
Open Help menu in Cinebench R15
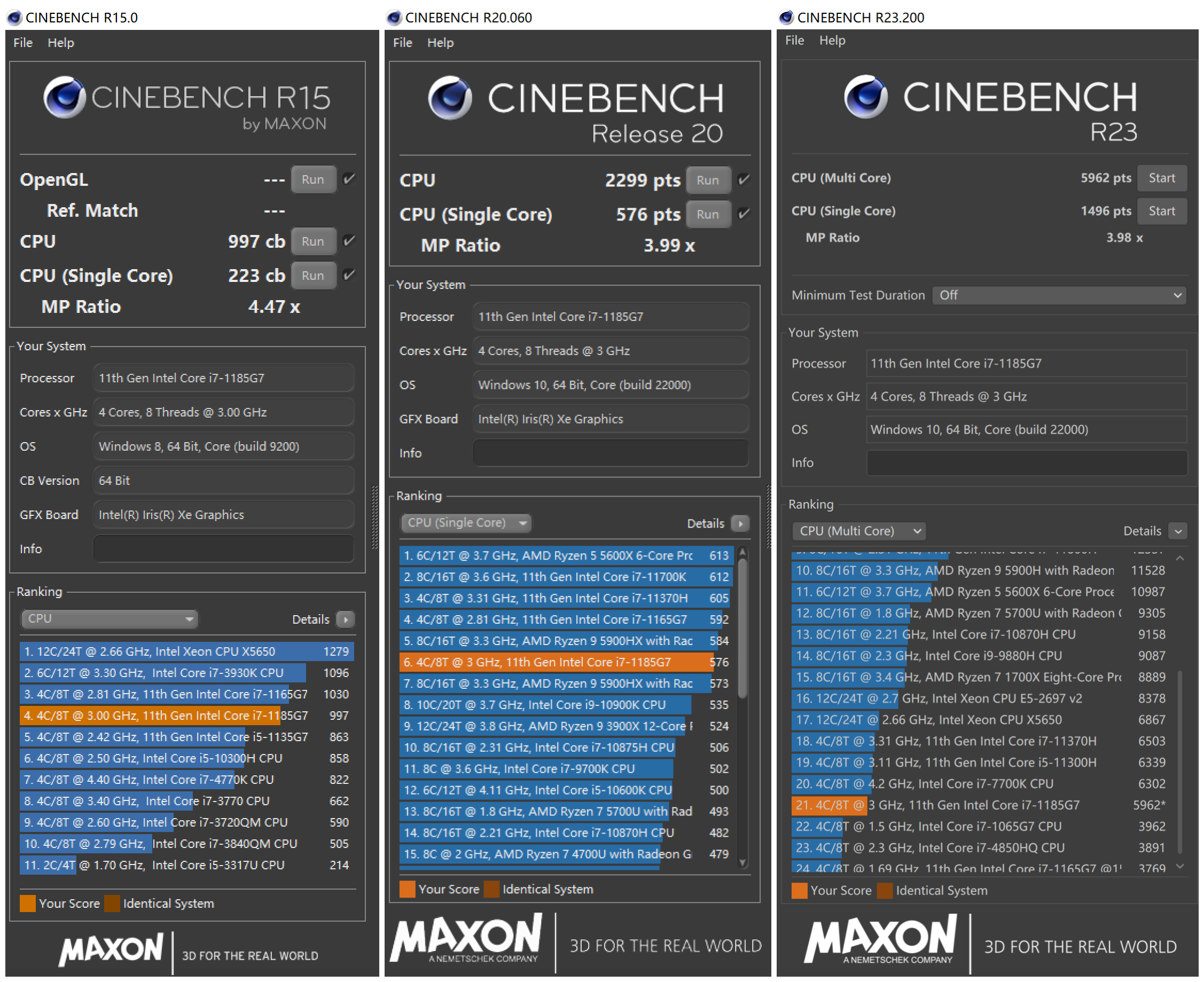click(x=60, y=42)
